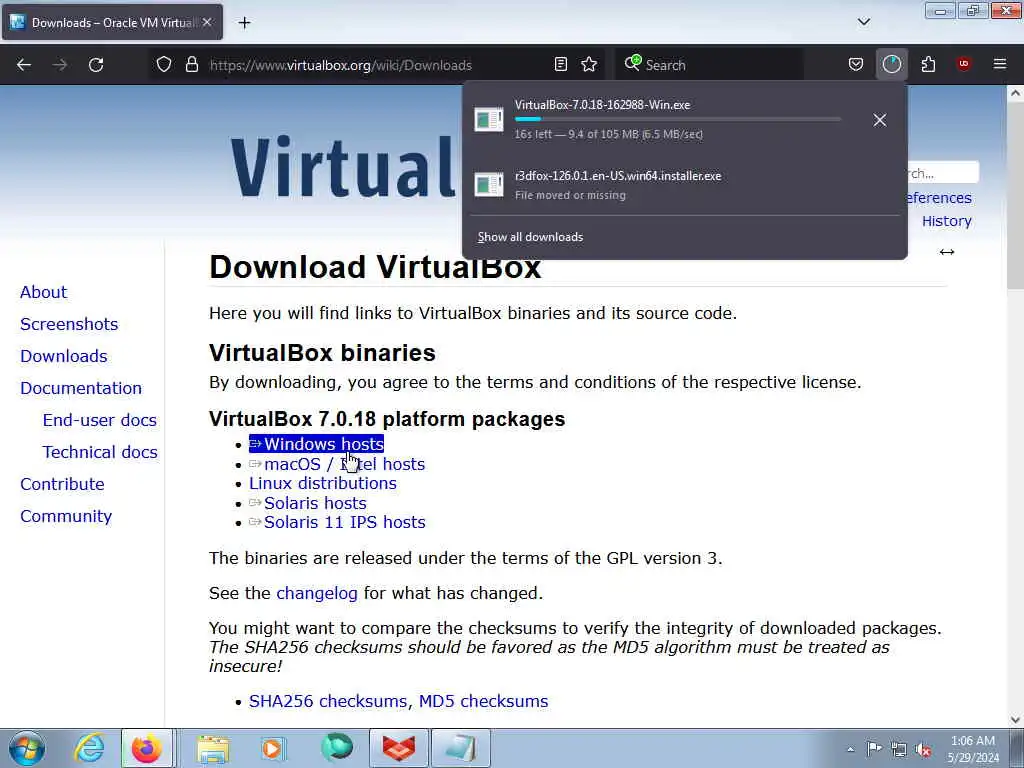Click the browser Search box
This screenshot has width=1024, height=768.
coord(709,65)
